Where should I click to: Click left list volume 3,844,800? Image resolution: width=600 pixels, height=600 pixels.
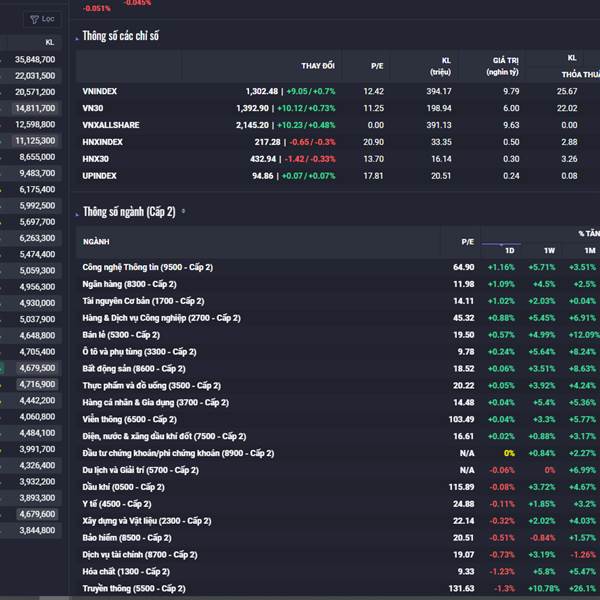click(37, 530)
